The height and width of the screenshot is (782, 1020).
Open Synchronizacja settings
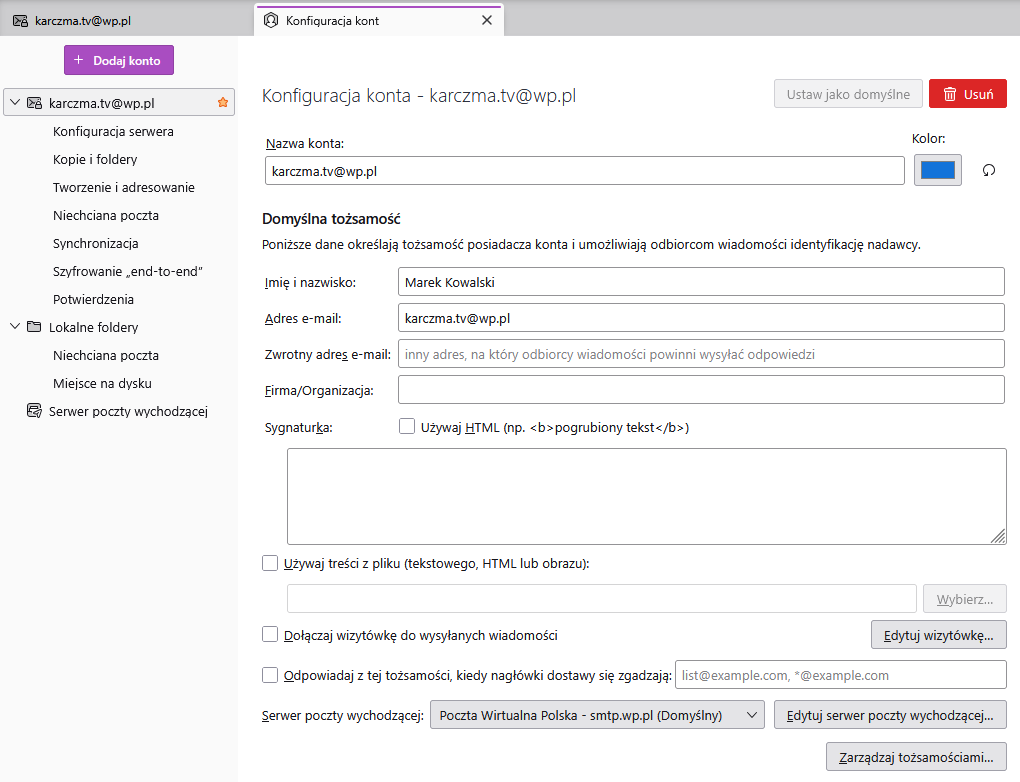coord(96,243)
